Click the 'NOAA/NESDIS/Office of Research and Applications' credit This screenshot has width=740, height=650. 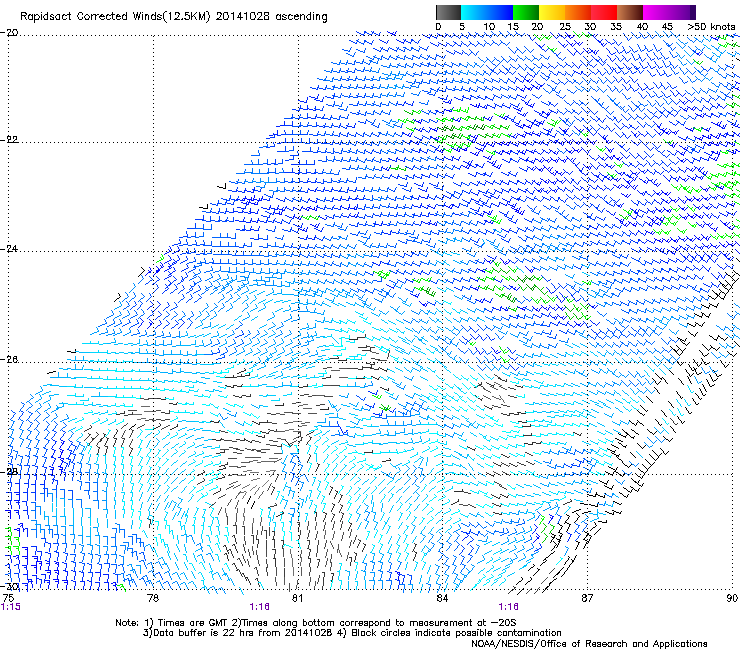click(x=589, y=644)
